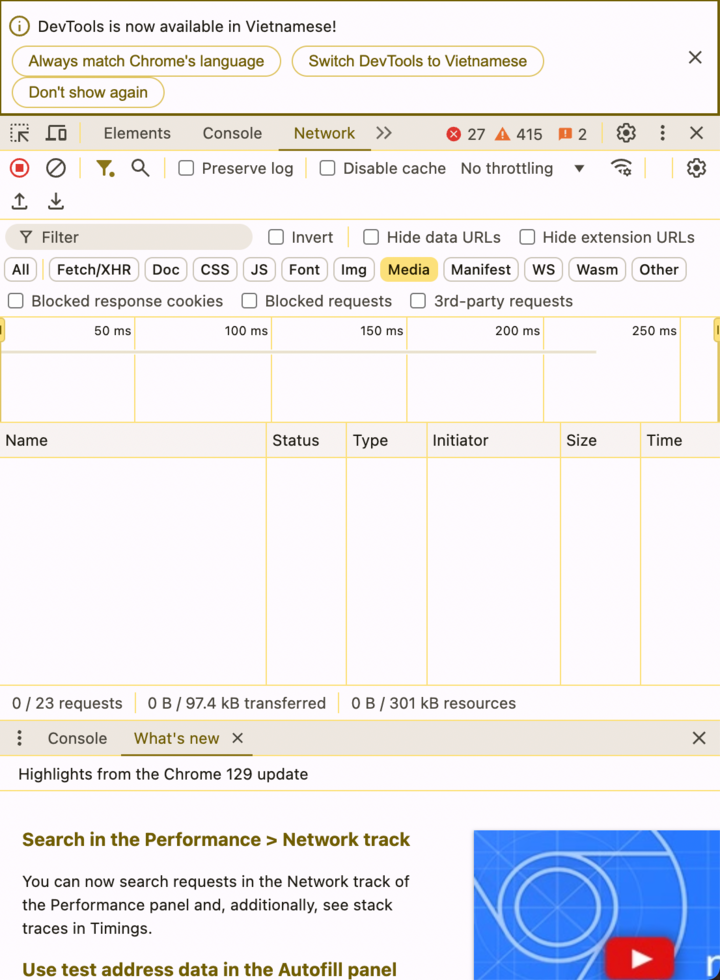Click the red error count badge 27

point(466,134)
